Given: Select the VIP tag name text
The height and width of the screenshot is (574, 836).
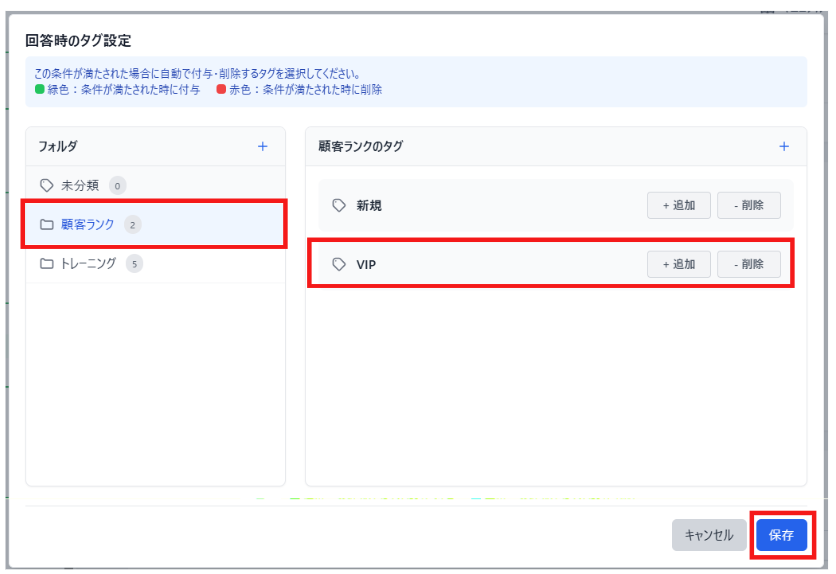Looking at the screenshot, I should coord(366,265).
